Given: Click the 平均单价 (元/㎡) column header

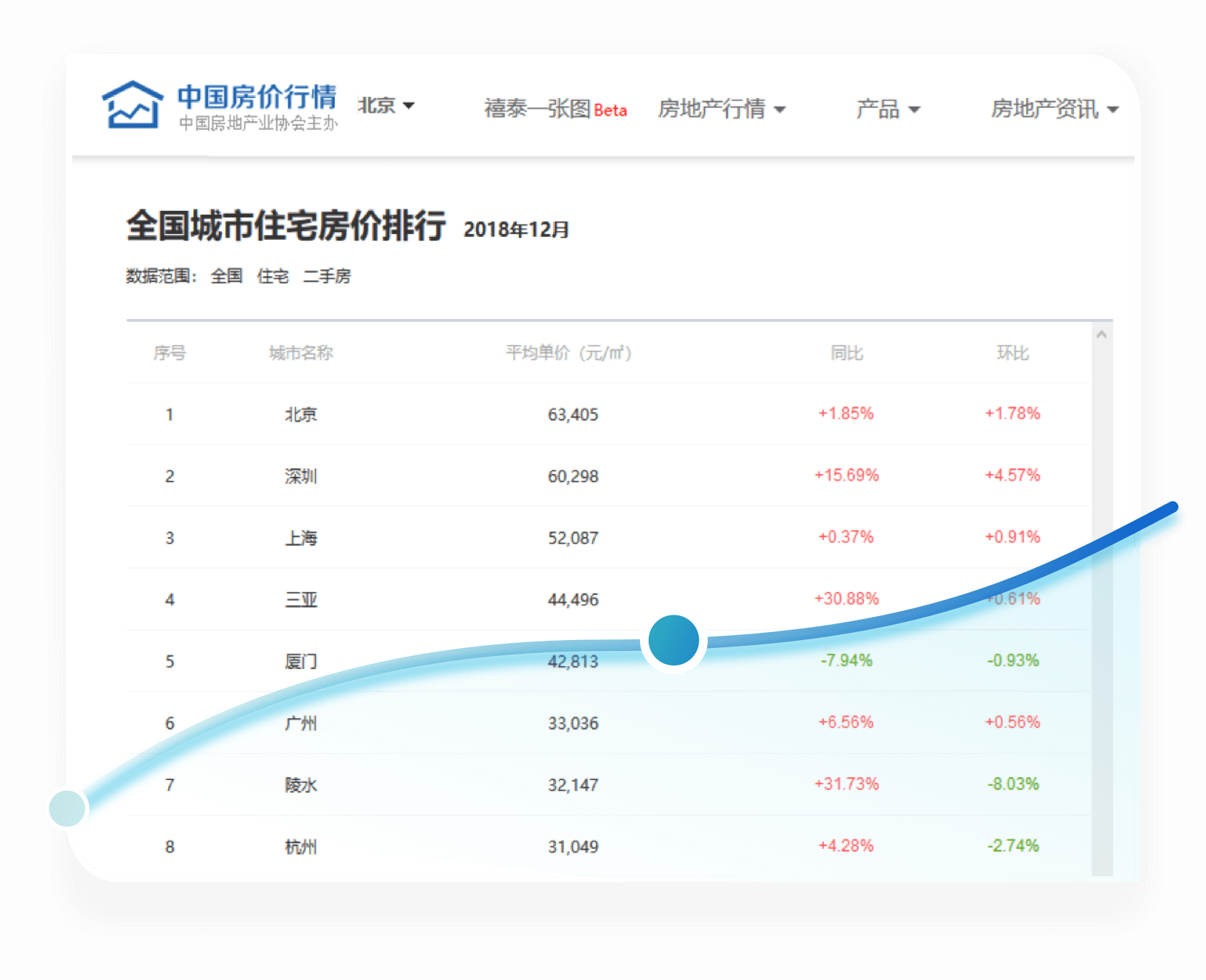Looking at the screenshot, I should point(569,353).
